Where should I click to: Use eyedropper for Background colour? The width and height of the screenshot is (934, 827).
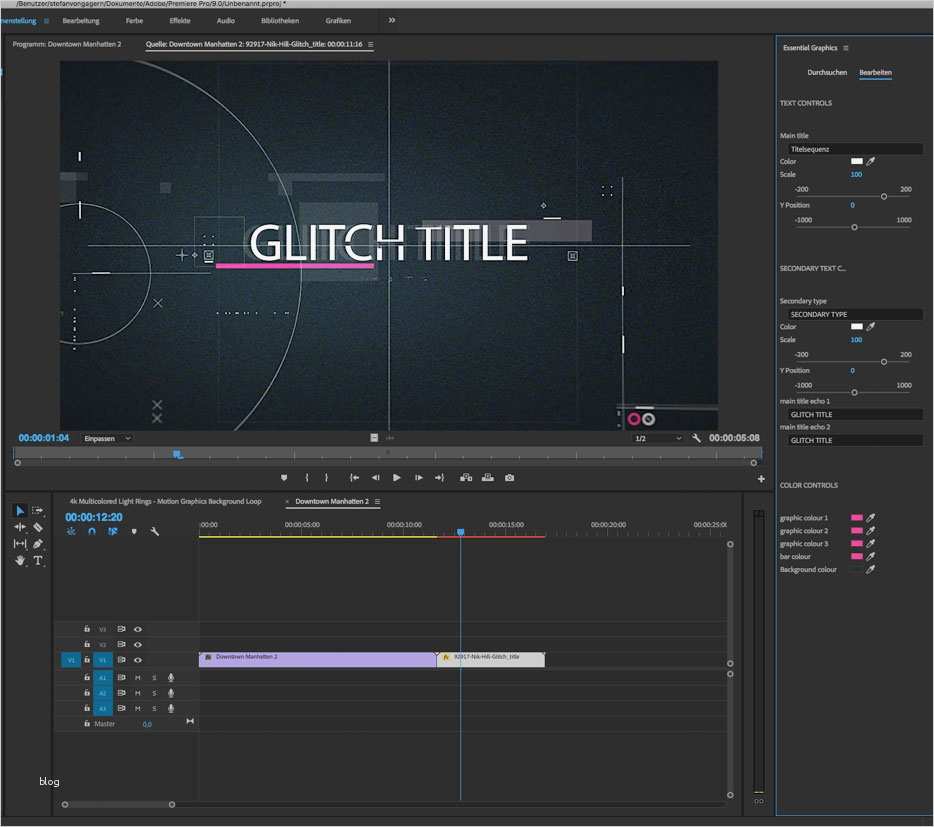[871, 570]
